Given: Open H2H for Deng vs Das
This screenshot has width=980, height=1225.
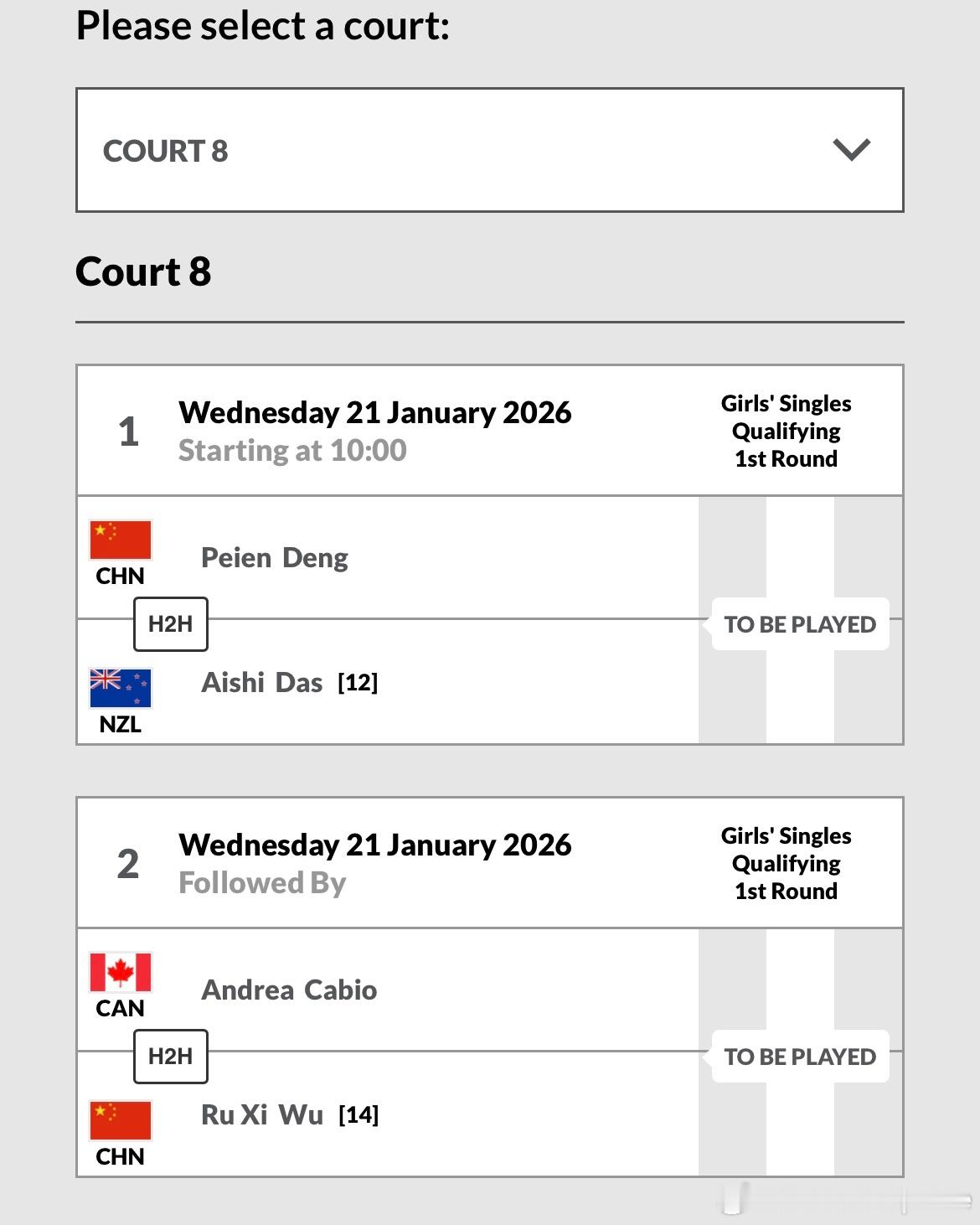Looking at the screenshot, I should [171, 624].
